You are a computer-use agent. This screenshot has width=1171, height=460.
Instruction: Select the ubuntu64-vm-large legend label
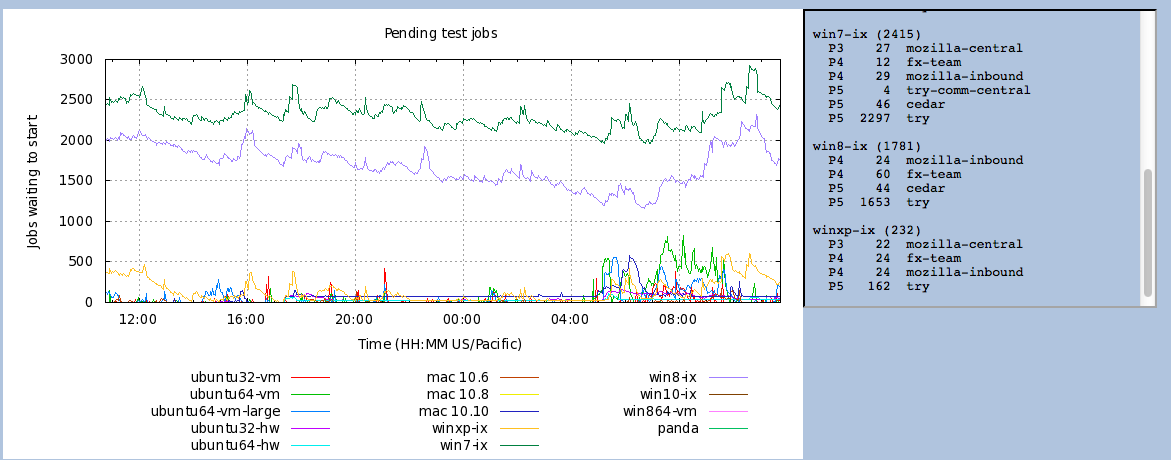[x=215, y=411]
